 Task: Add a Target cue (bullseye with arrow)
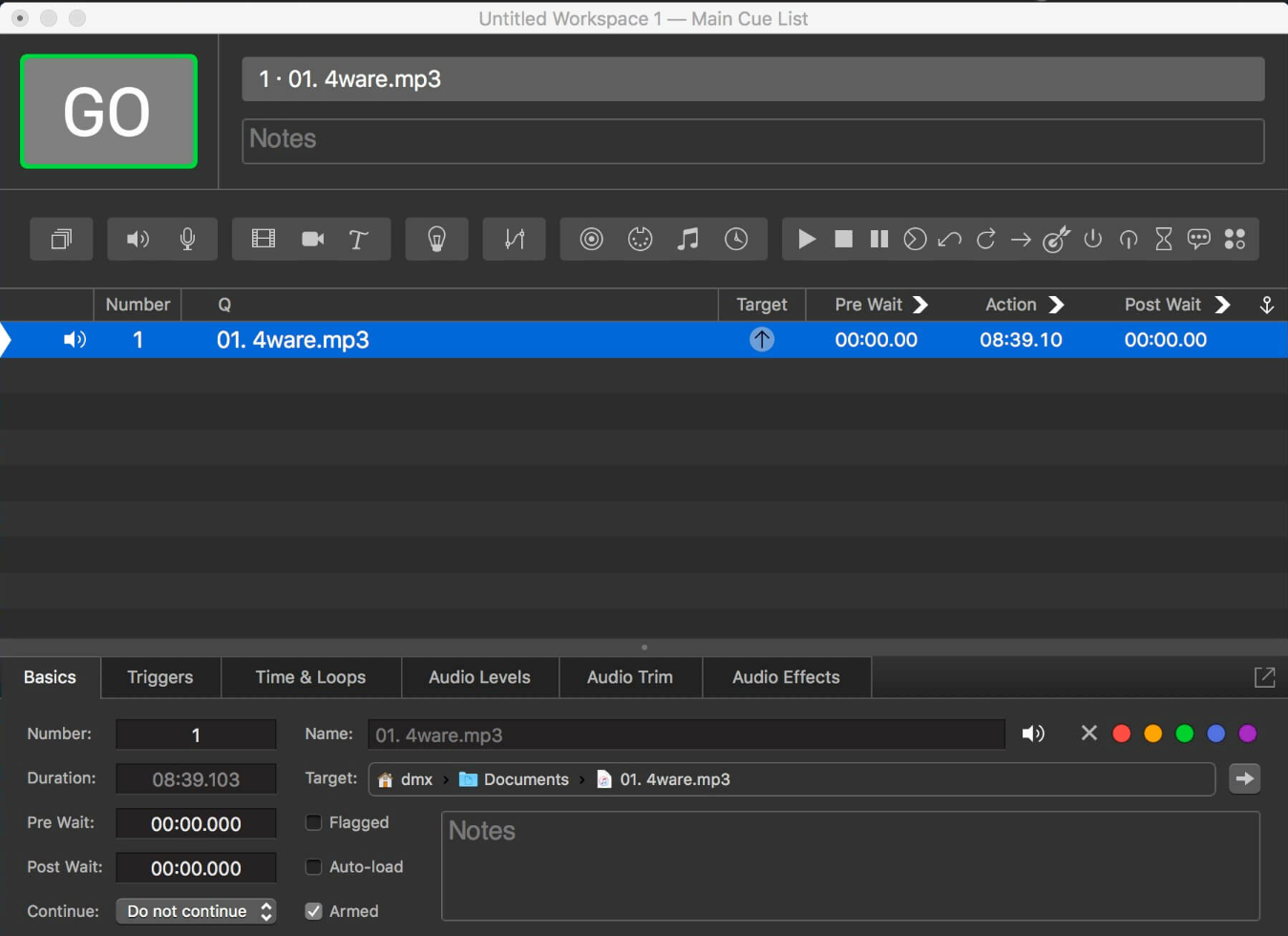[1056, 239]
